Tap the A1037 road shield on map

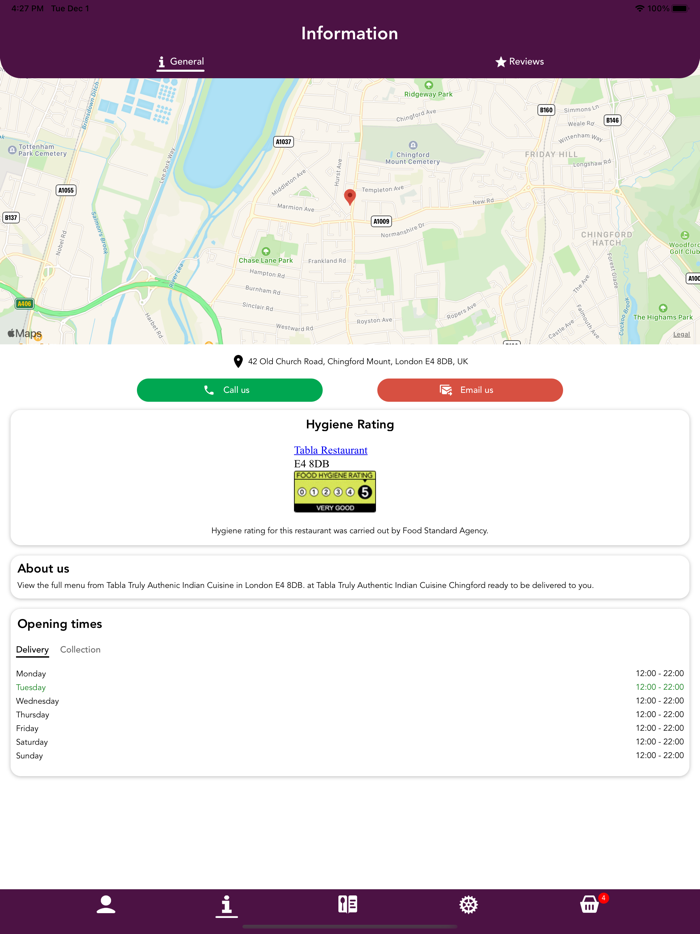pyautogui.click(x=284, y=142)
